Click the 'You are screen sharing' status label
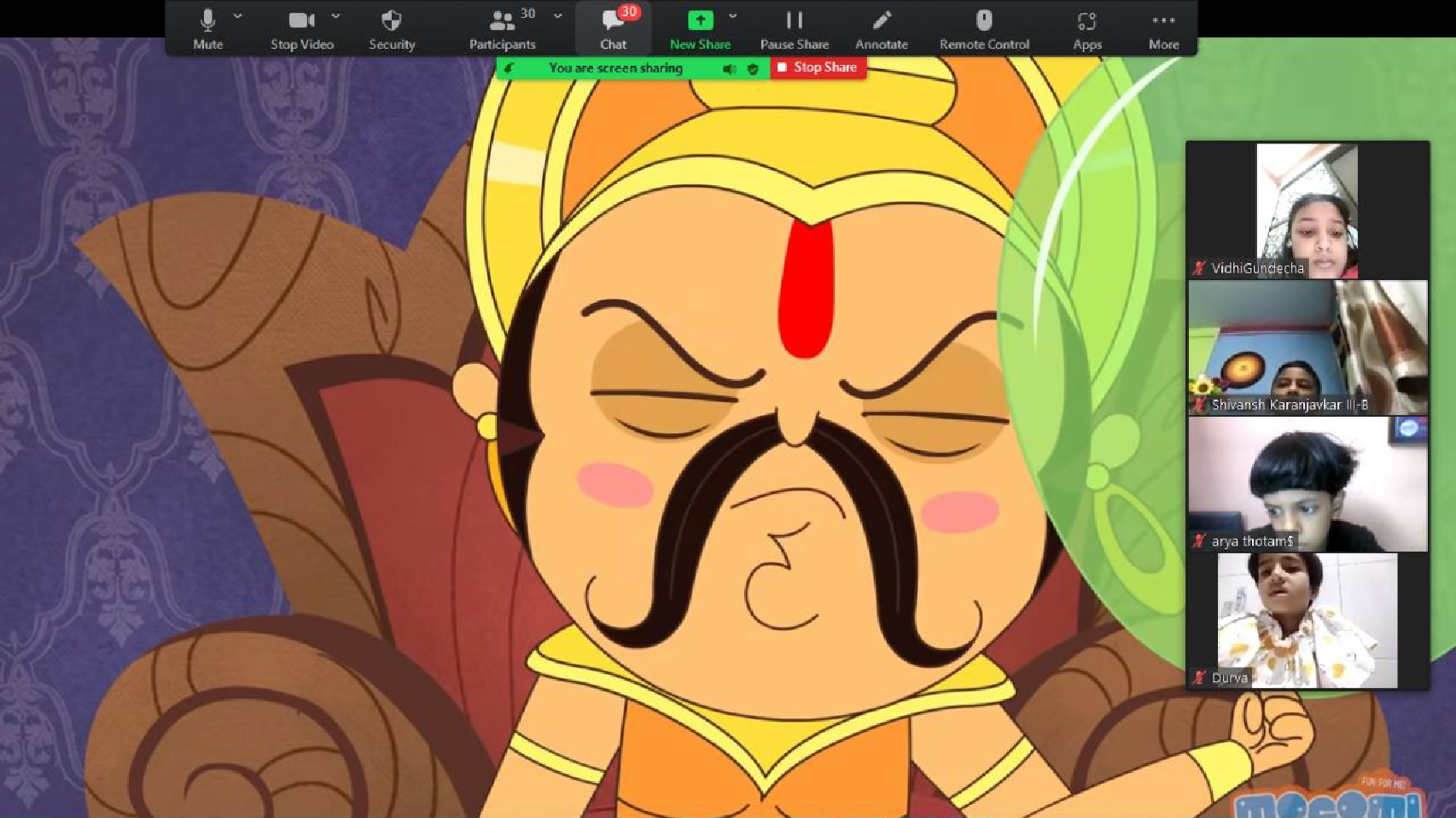The width and height of the screenshot is (1456, 818). [x=615, y=68]
